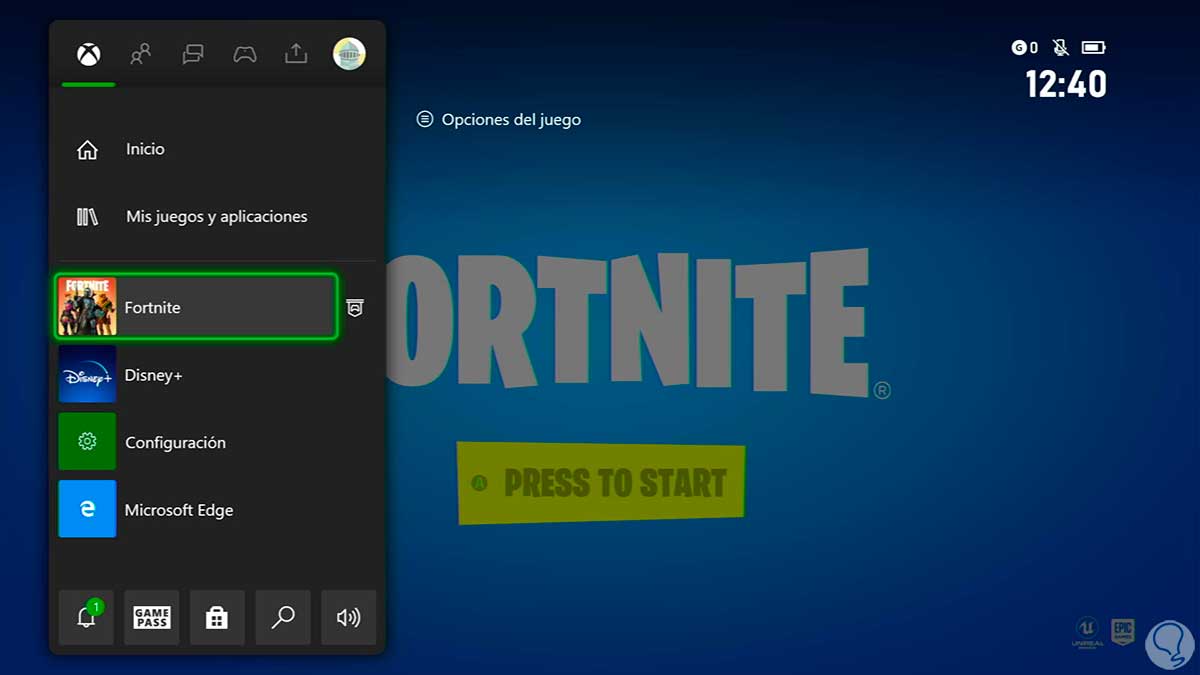Click the gamerscore G indicator
1200x675 pixels.
[x=1025, y=47]
